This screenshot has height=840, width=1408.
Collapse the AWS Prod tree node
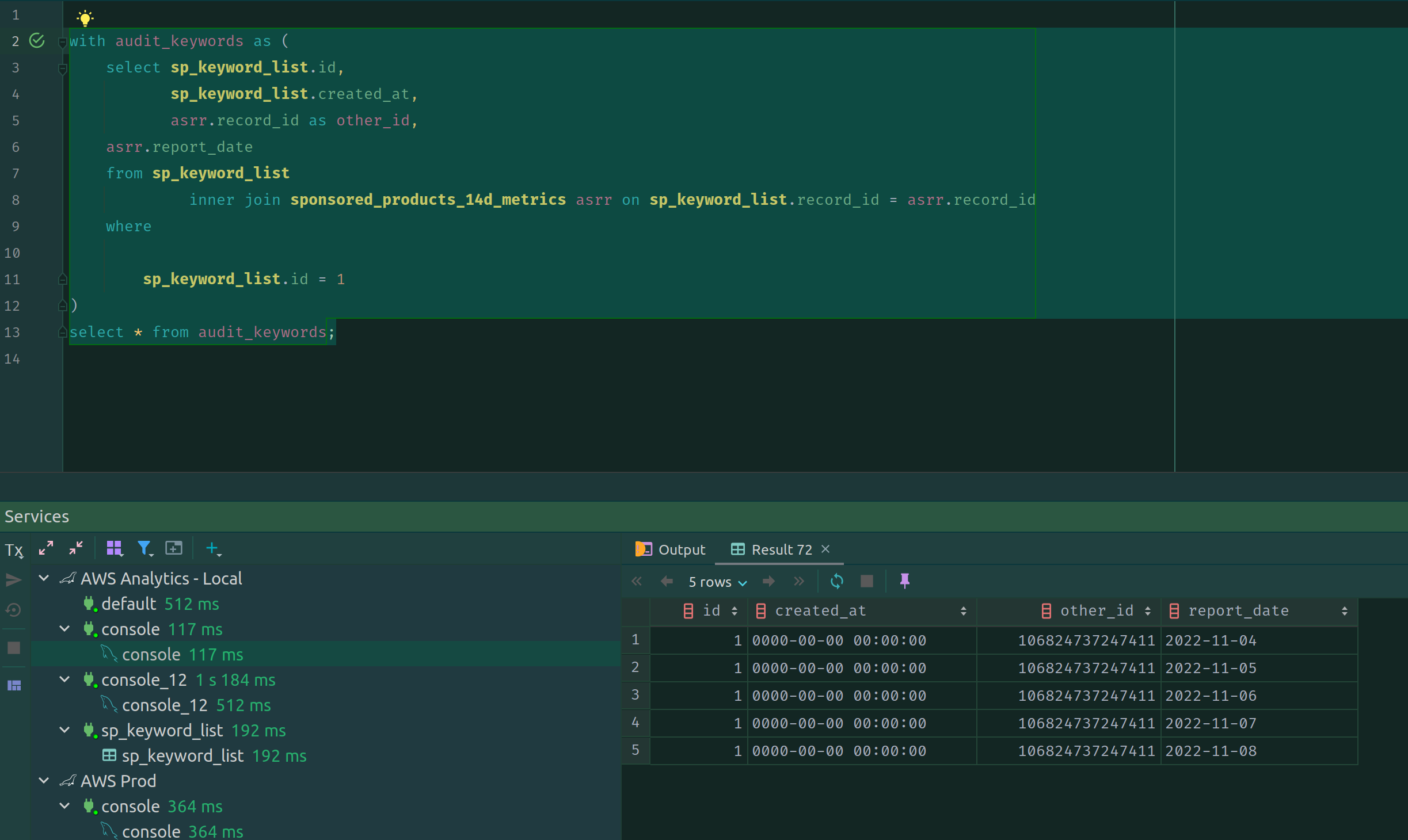point(44,781)
